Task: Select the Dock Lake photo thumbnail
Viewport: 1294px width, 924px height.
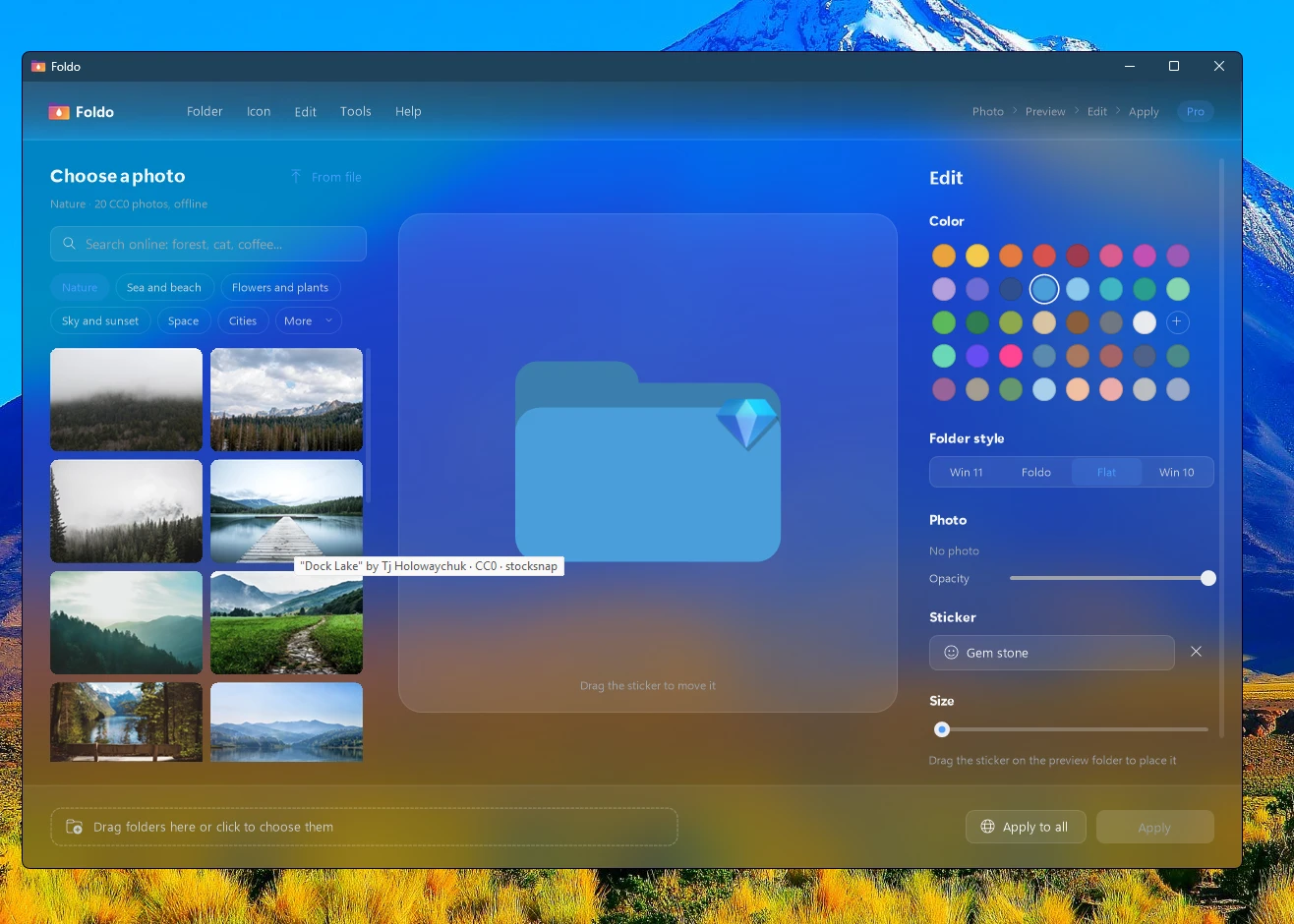Action: 286,511
